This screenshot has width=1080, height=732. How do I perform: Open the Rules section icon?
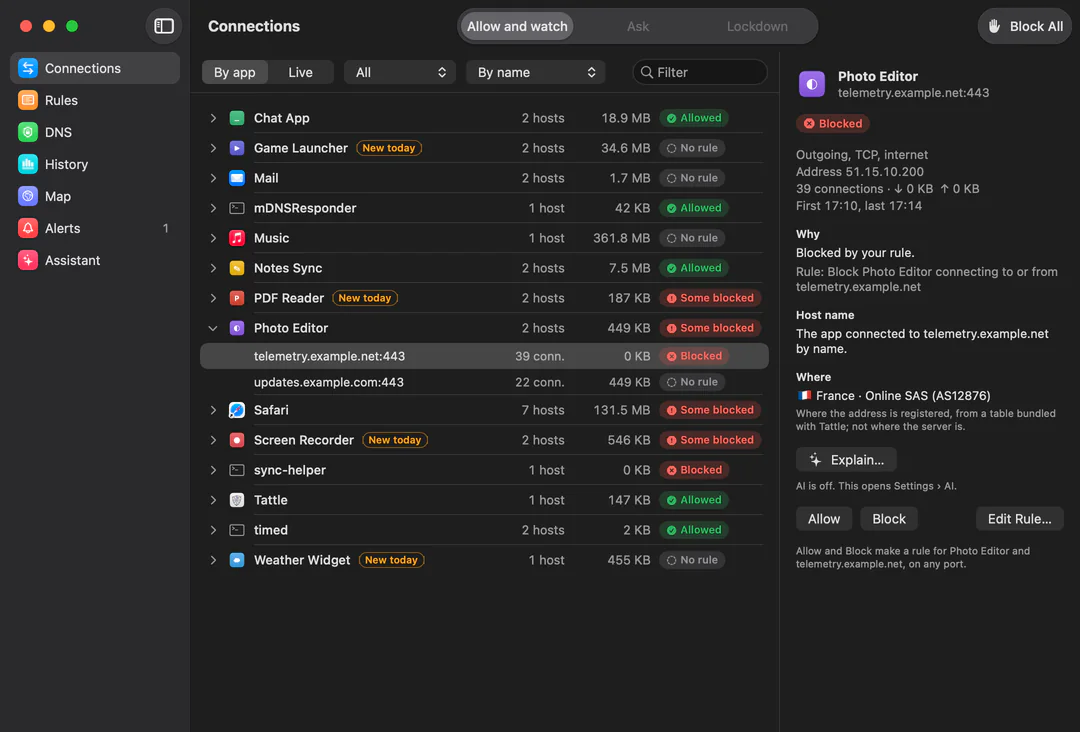point(28,100)
